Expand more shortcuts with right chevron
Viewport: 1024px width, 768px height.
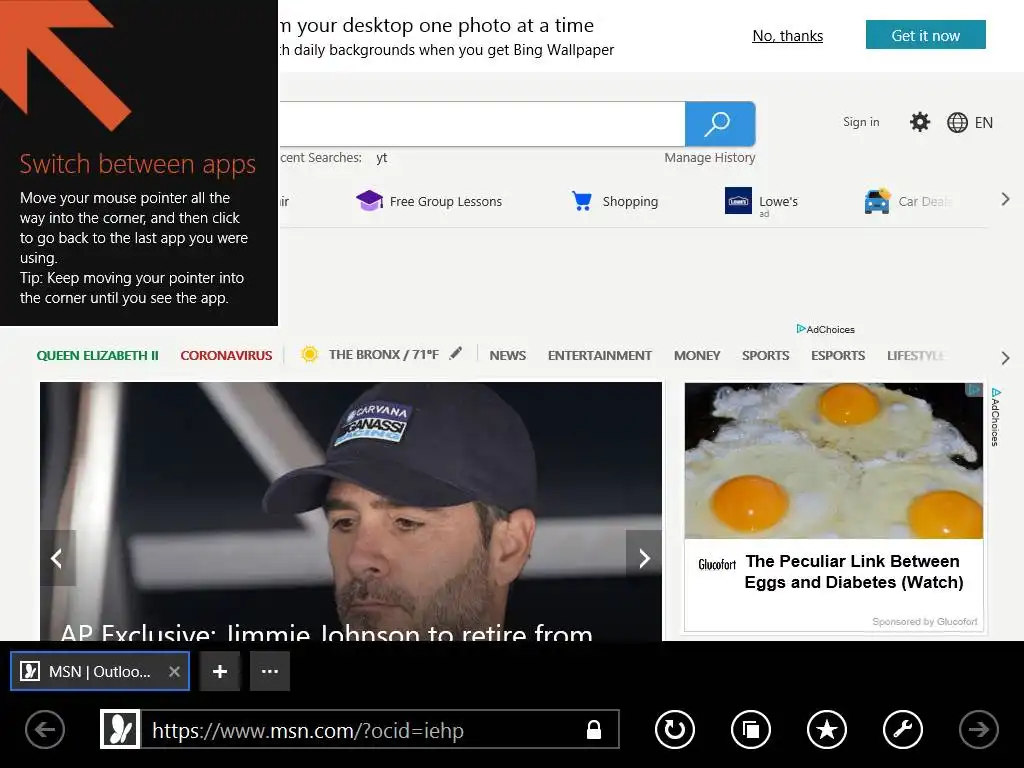[1006, 200]
